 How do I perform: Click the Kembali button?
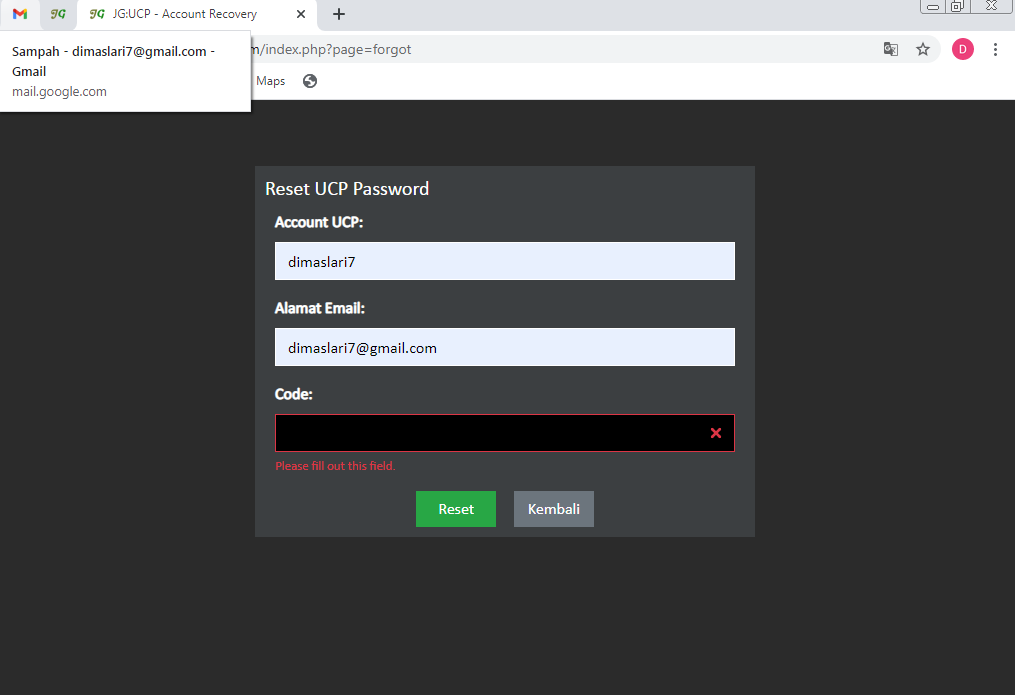pos(553,509)
